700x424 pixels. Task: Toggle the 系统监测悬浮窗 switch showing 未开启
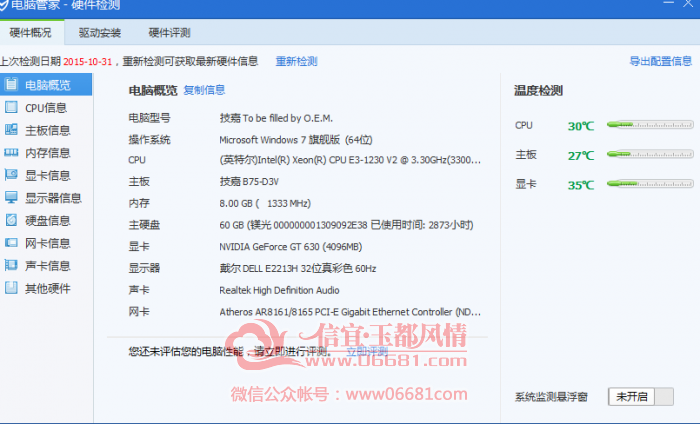pyautogui.click(x=641, y=396)
